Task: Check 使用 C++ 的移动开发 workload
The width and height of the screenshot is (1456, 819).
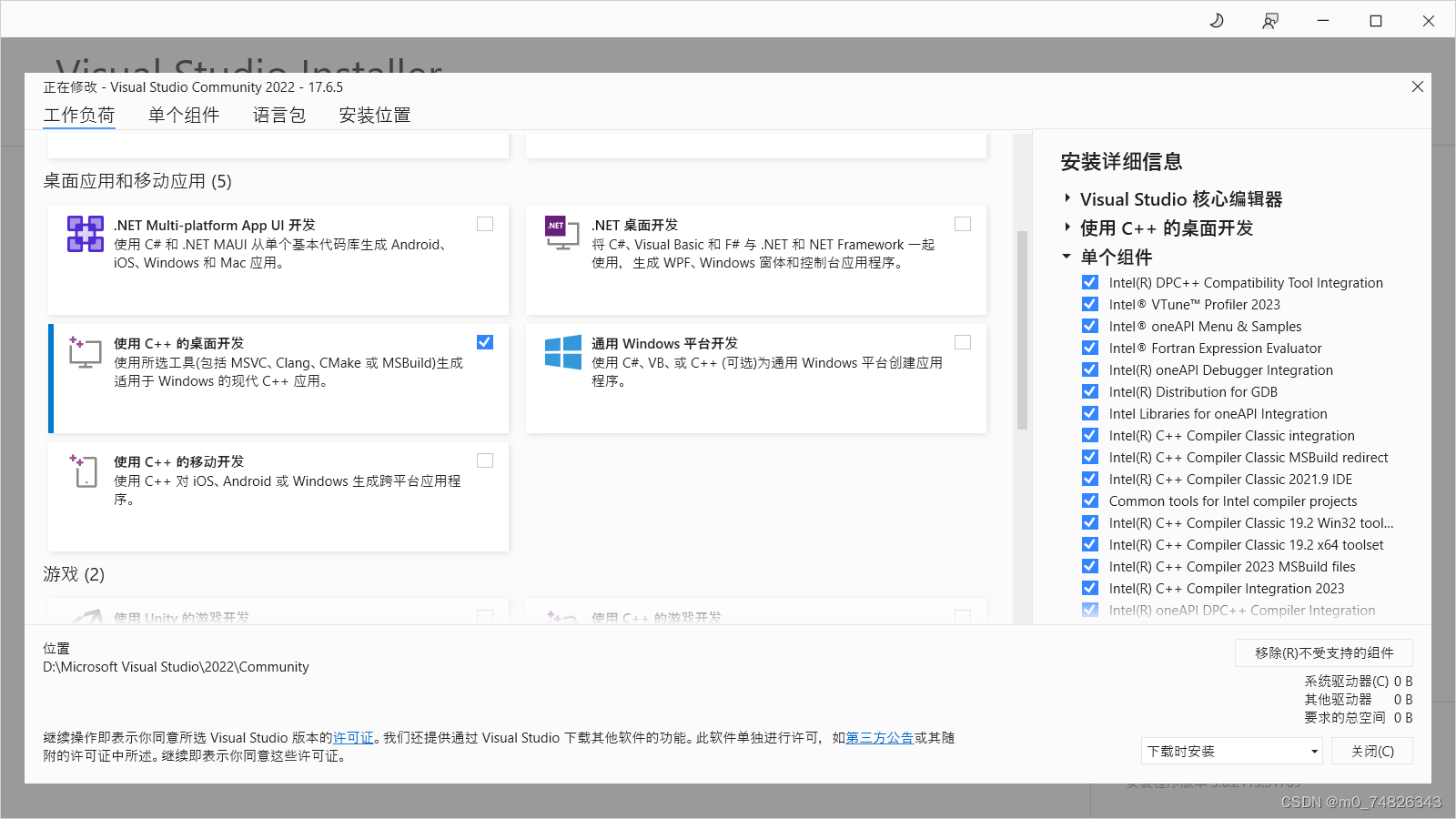Action: point(485,460)
